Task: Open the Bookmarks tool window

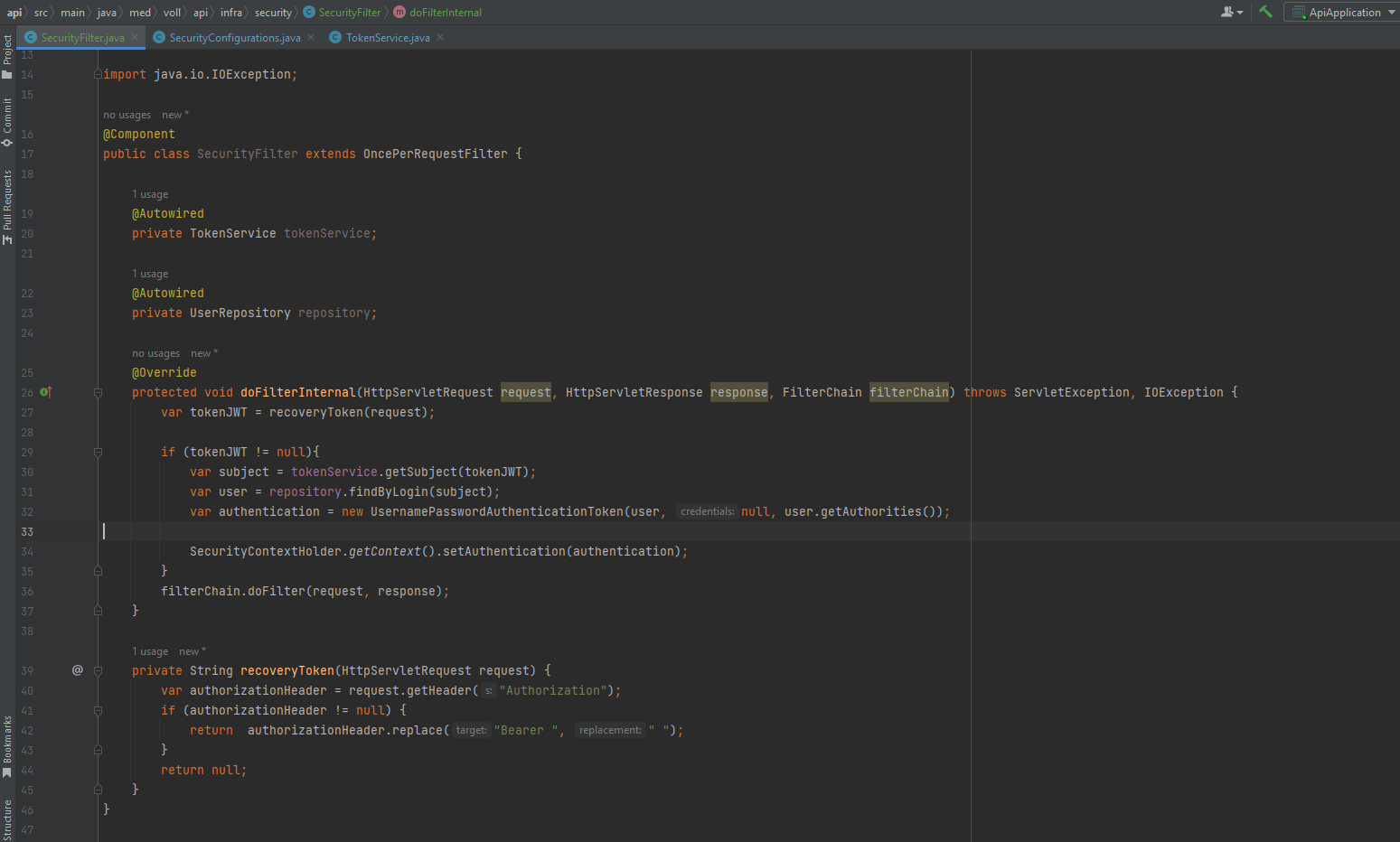Action: [x=7, y=748]
